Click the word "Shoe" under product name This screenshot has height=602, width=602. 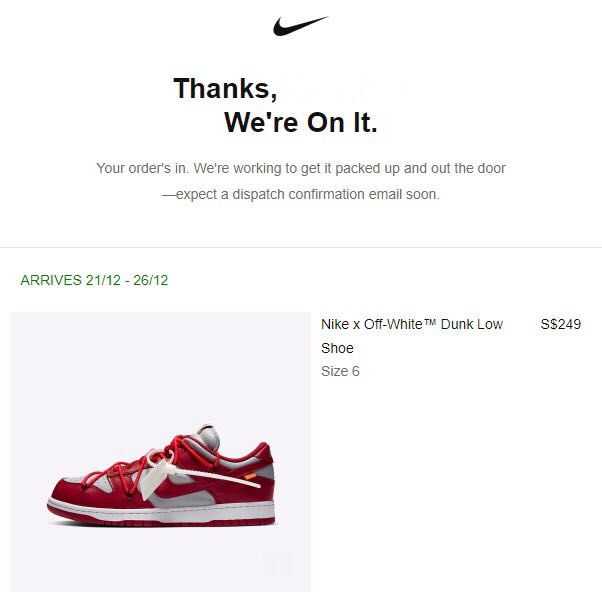337,348
